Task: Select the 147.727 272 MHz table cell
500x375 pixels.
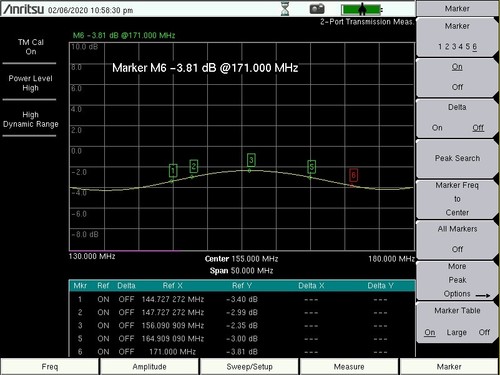Action: pyautogui.click(x=173, y=312)
